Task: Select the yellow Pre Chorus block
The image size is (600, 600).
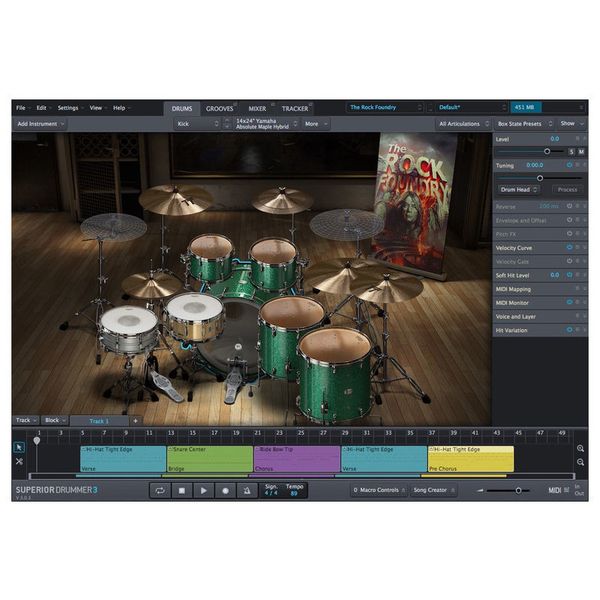Action: pos(471,459)
